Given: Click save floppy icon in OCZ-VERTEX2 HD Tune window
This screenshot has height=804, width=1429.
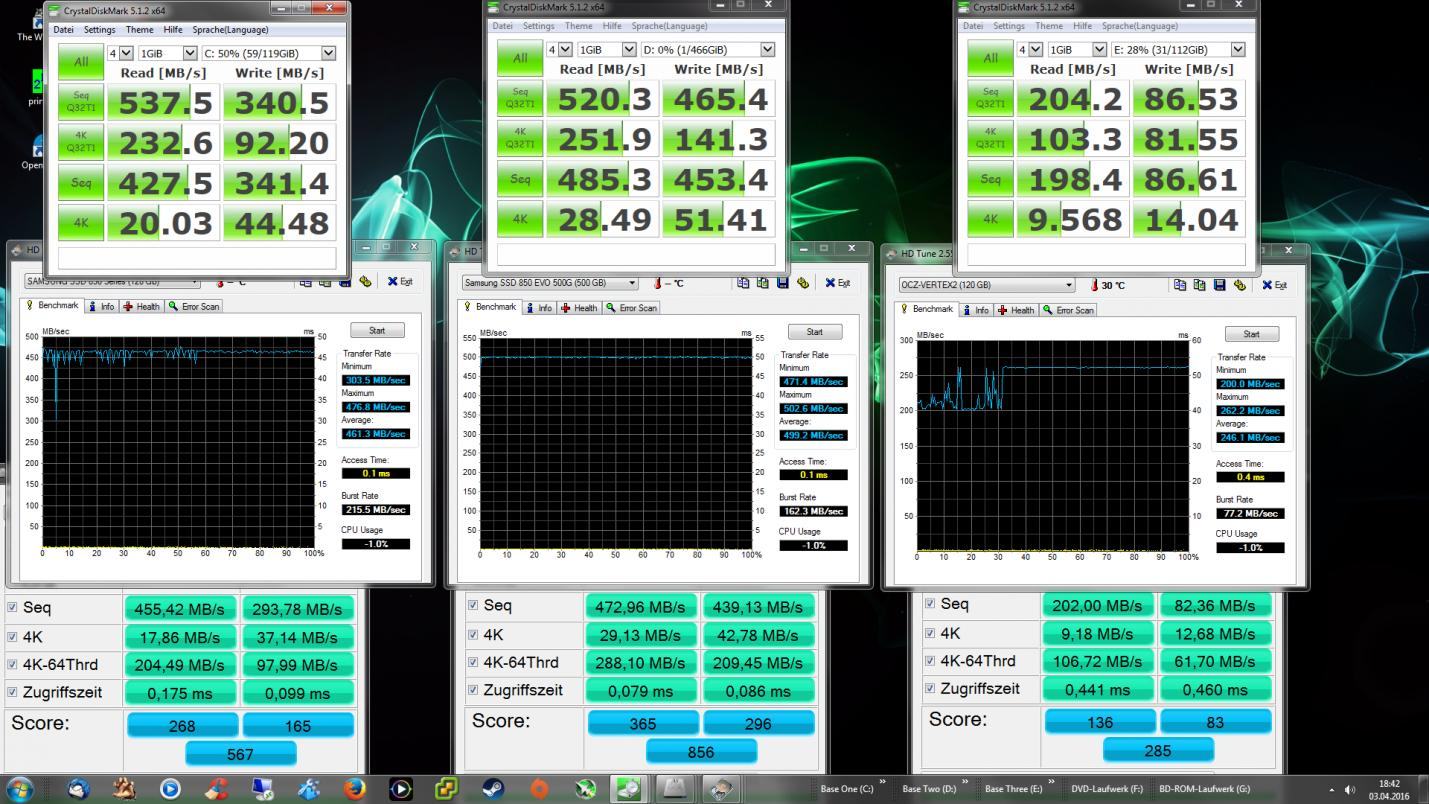Looking at the screenshot, I should click(x=1220, y=285).
